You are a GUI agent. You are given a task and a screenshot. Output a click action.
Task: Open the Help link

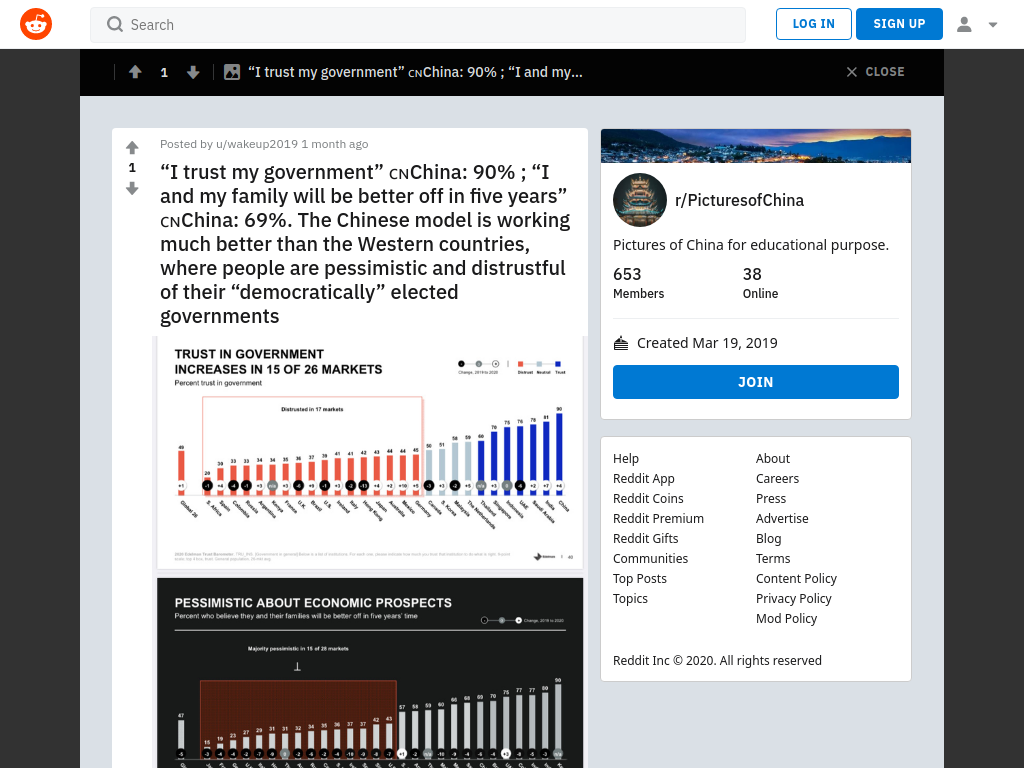(x=626, y=458)
